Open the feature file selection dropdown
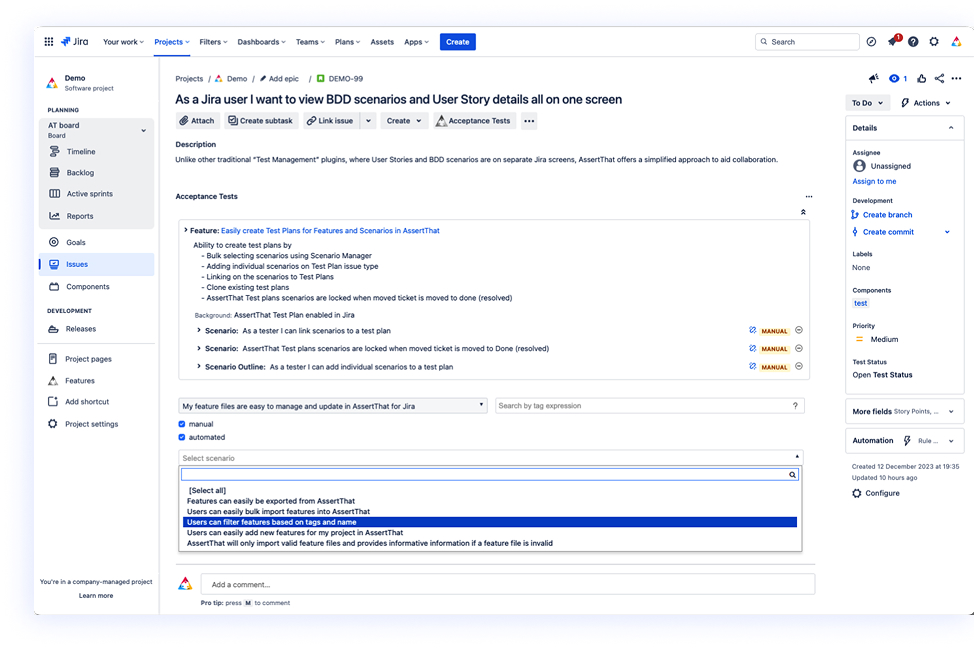Image resolution: width=974 pixels, height=649 pixels. (333, 406)
